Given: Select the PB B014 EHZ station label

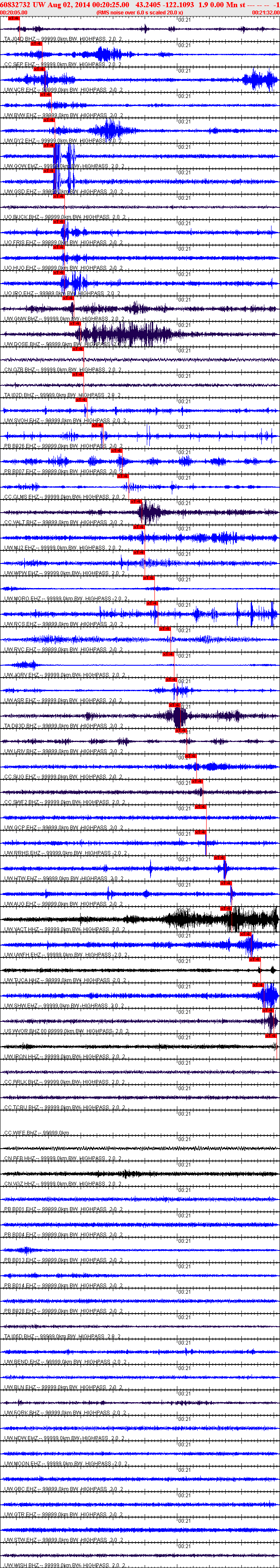Looking at the screenshot, I should tap(63, 1286).
